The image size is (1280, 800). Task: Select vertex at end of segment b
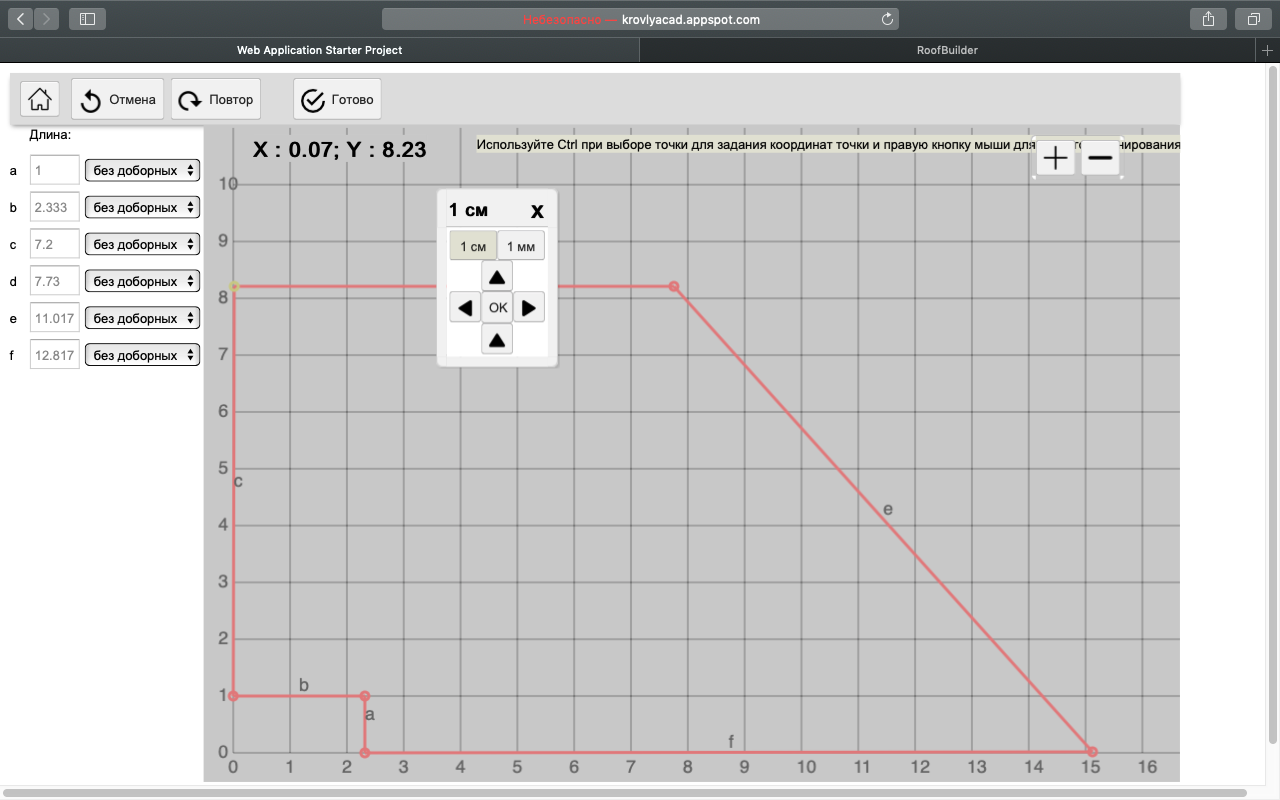[365, 696]
